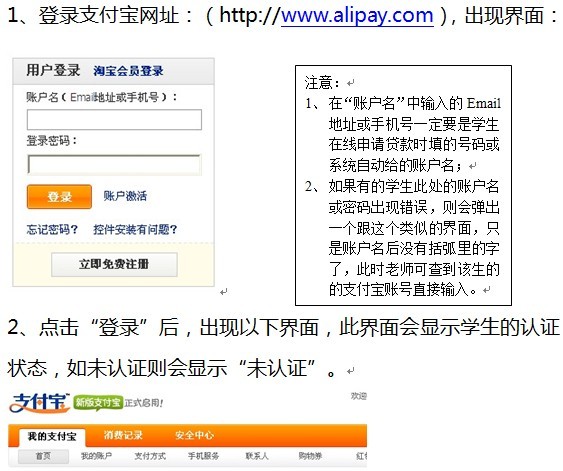Select the 首页 submenu item
The width and height of the screenshot is (563, 471).
coord(43,456)
